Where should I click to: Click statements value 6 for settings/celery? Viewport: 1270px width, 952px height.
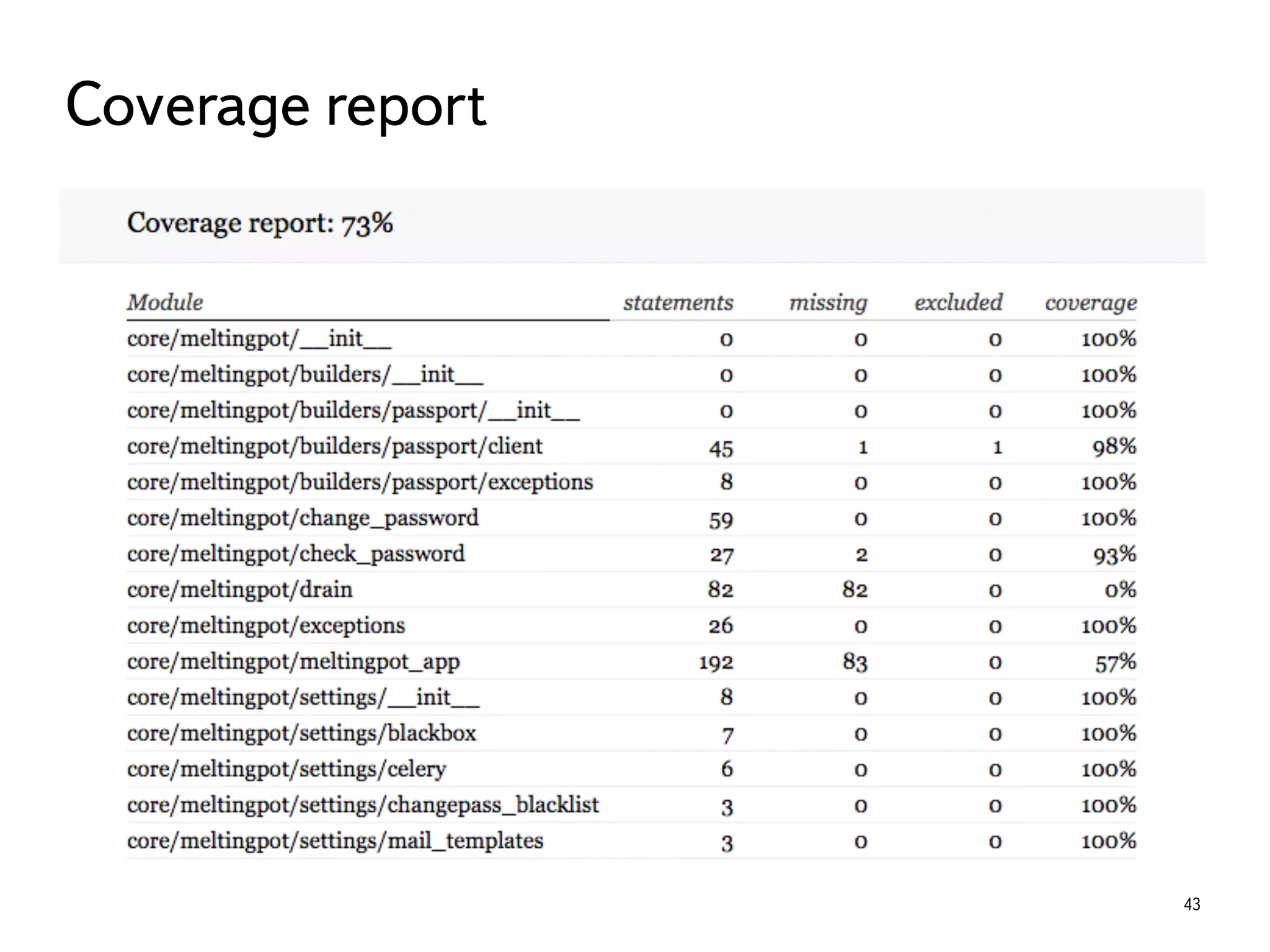click(727, 770)
